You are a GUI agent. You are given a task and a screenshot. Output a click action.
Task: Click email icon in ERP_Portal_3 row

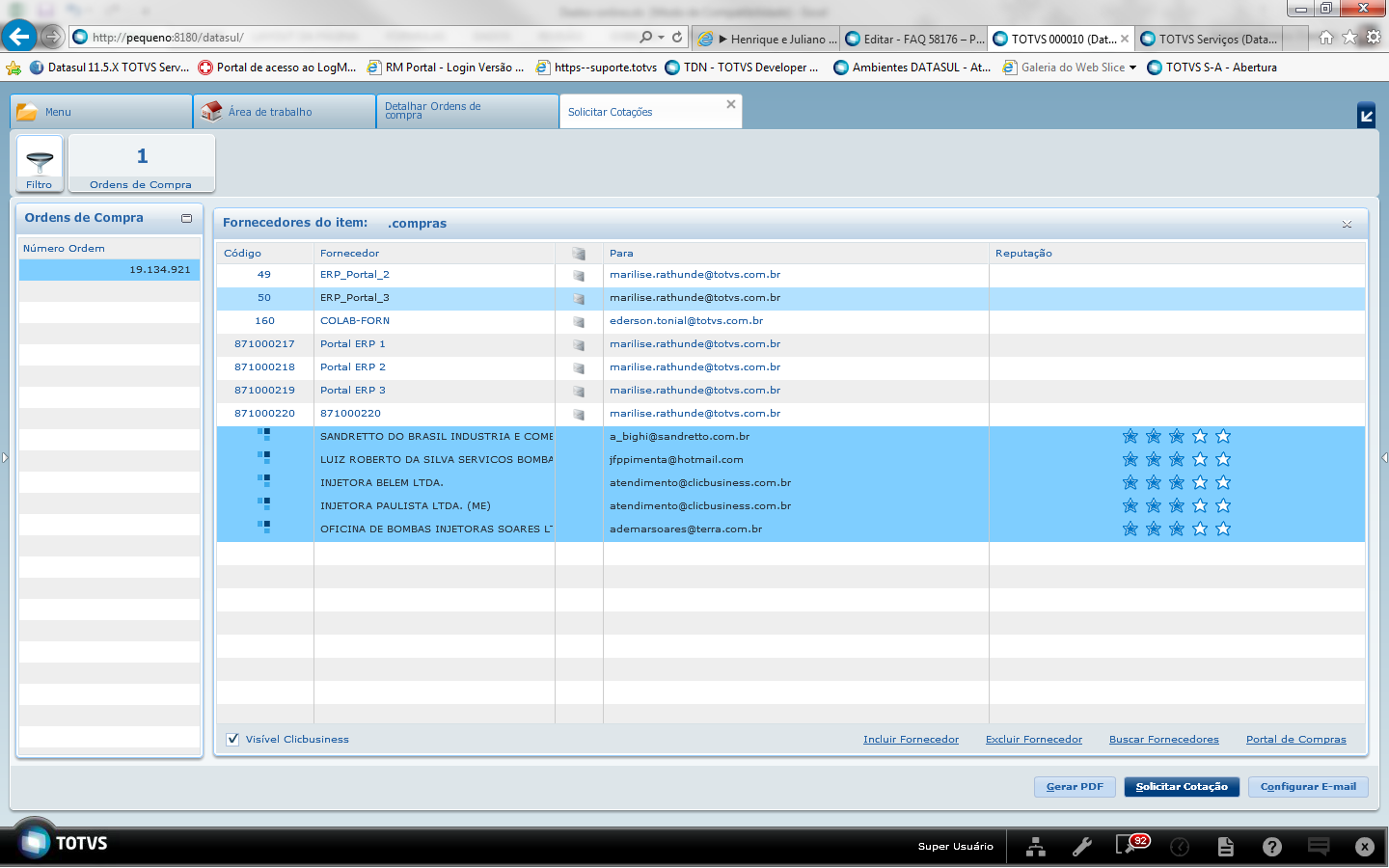(579, 298)
